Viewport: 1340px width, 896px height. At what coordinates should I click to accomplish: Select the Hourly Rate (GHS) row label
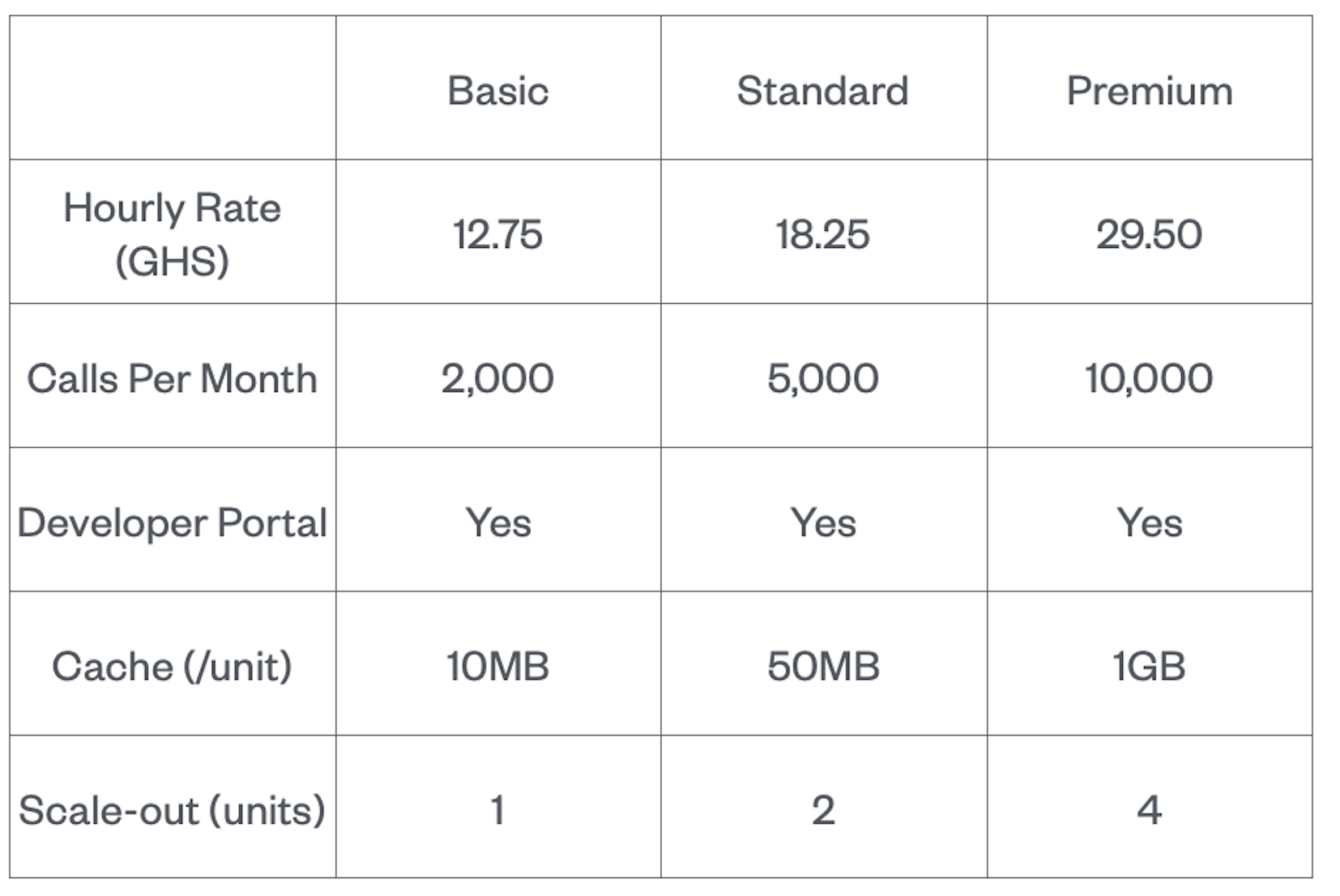(172, 233)
